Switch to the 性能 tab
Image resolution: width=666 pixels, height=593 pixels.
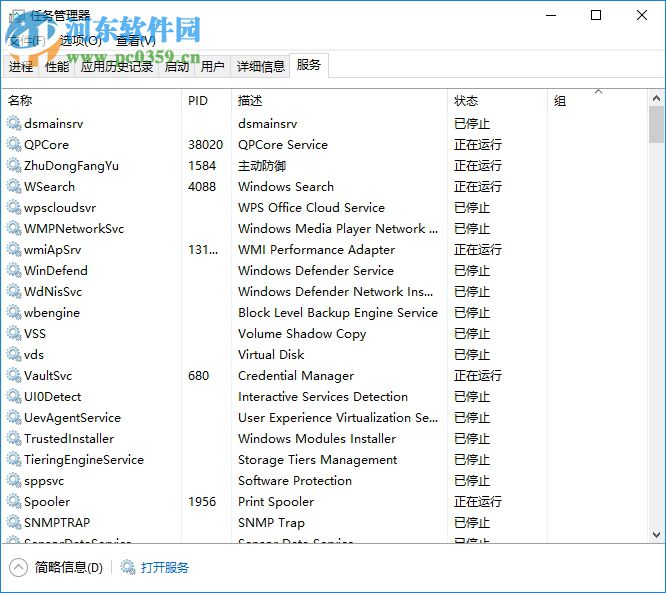[x=57, y=66]
